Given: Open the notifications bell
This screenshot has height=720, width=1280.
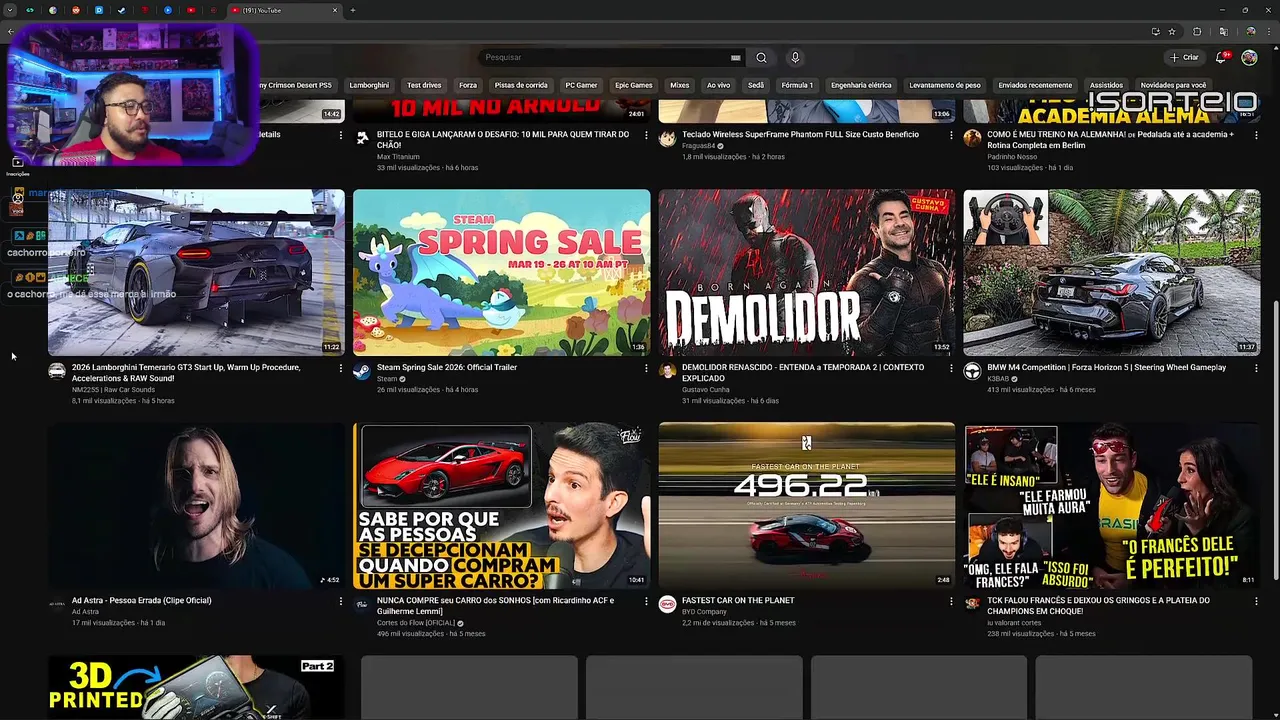Looking at the screenshot, I should pos(1221,57).
